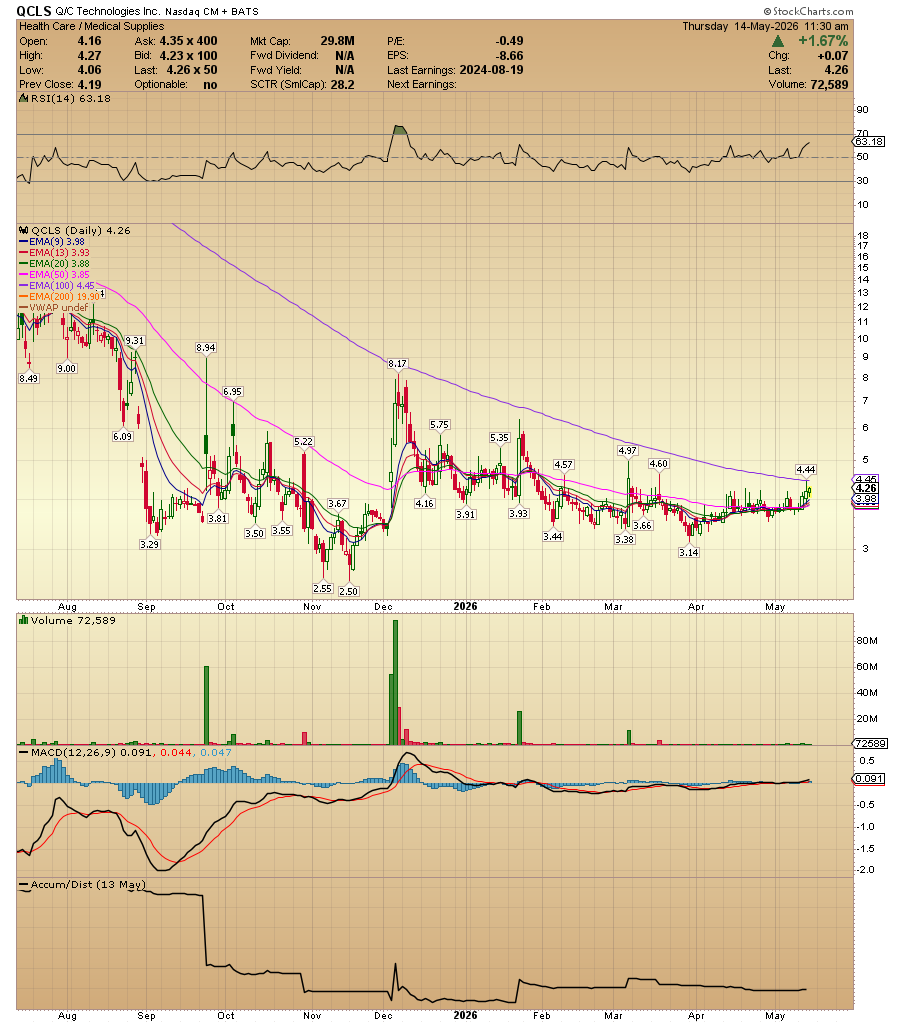This screenshot has height=1023, width=900.
Task: Click the Chg value +0.07
Action: tap(832, 56)
